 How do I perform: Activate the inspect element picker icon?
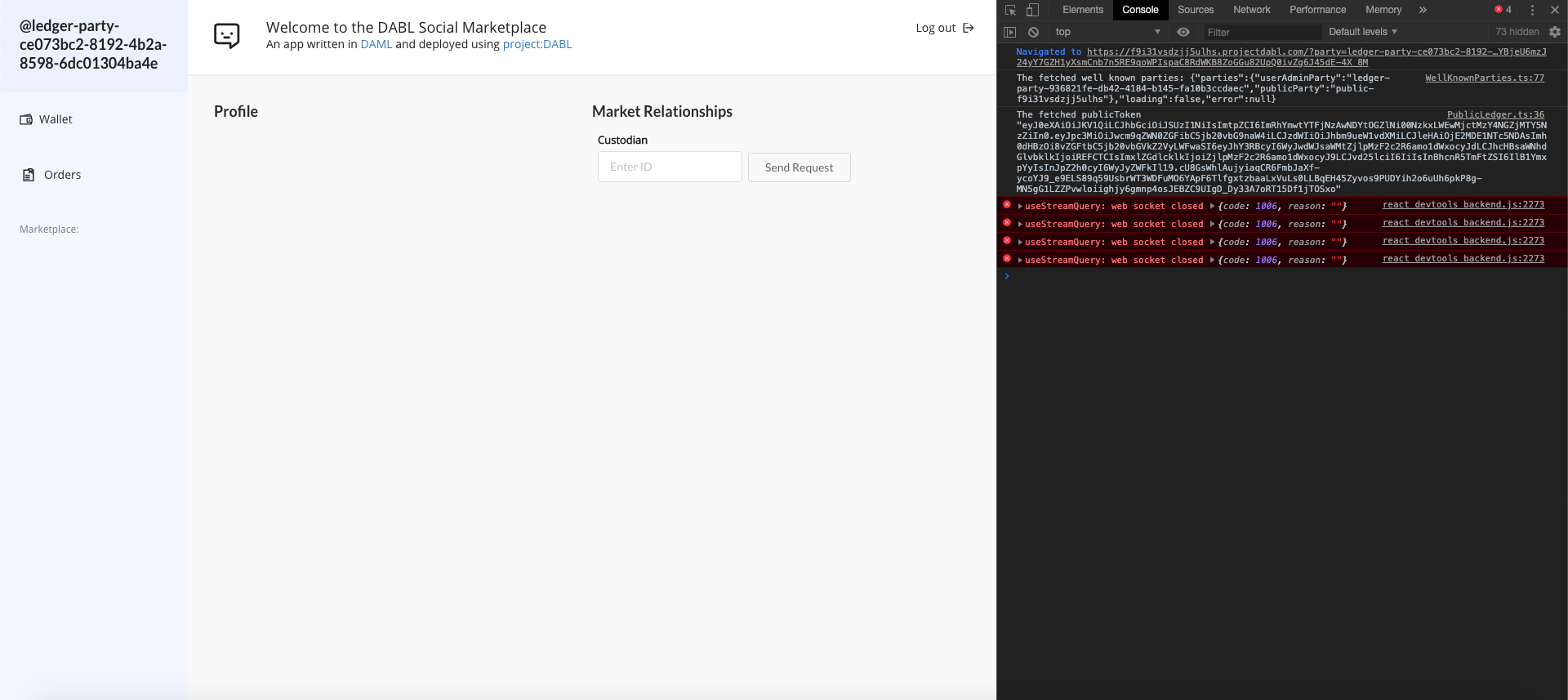1010,10
